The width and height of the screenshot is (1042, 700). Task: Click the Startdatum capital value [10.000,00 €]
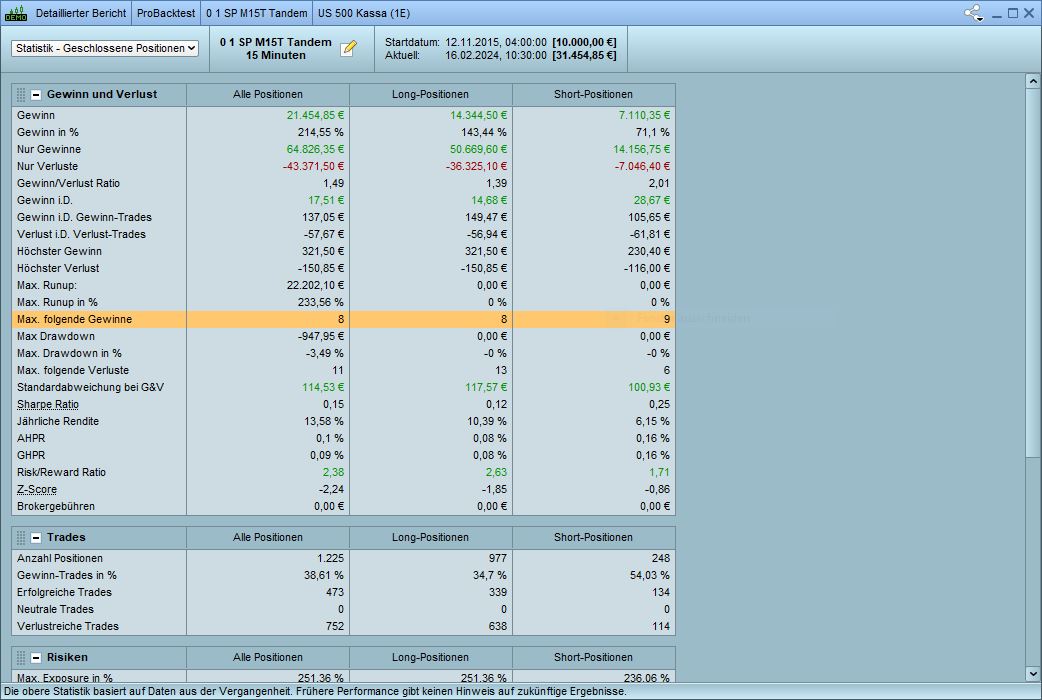584,42
